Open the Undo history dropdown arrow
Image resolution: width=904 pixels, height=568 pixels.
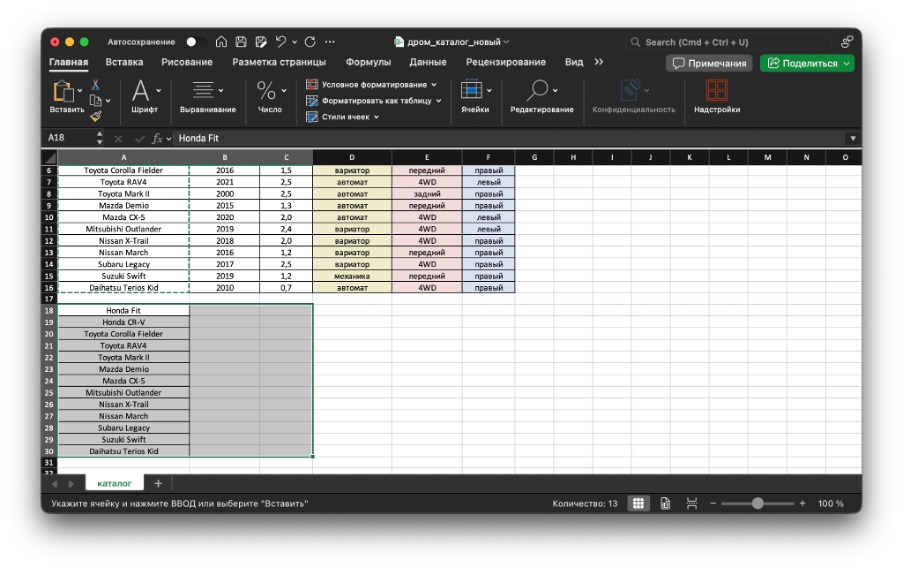(295, 42)
